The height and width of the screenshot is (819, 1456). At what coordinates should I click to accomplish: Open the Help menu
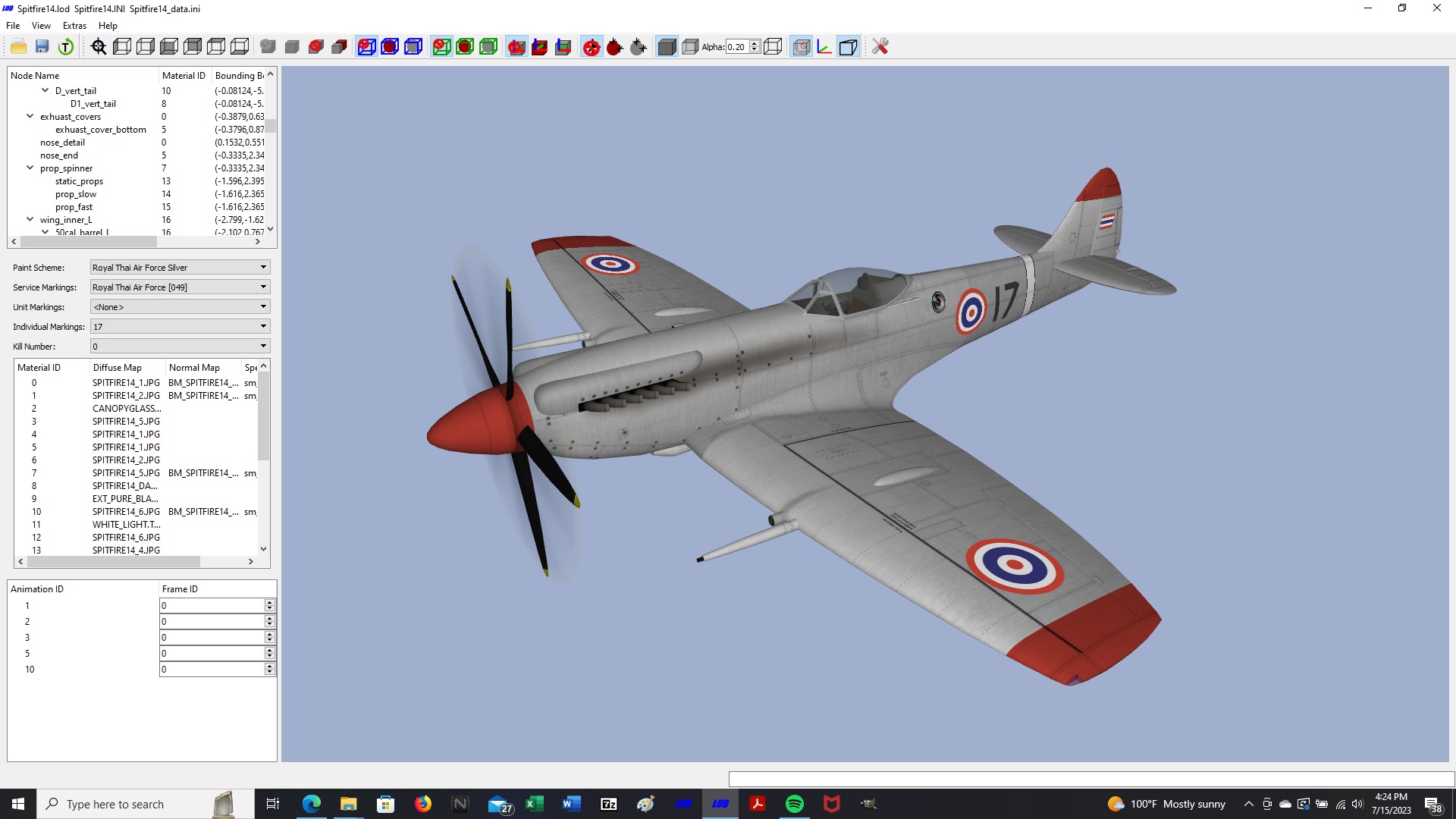coord(108,26)
